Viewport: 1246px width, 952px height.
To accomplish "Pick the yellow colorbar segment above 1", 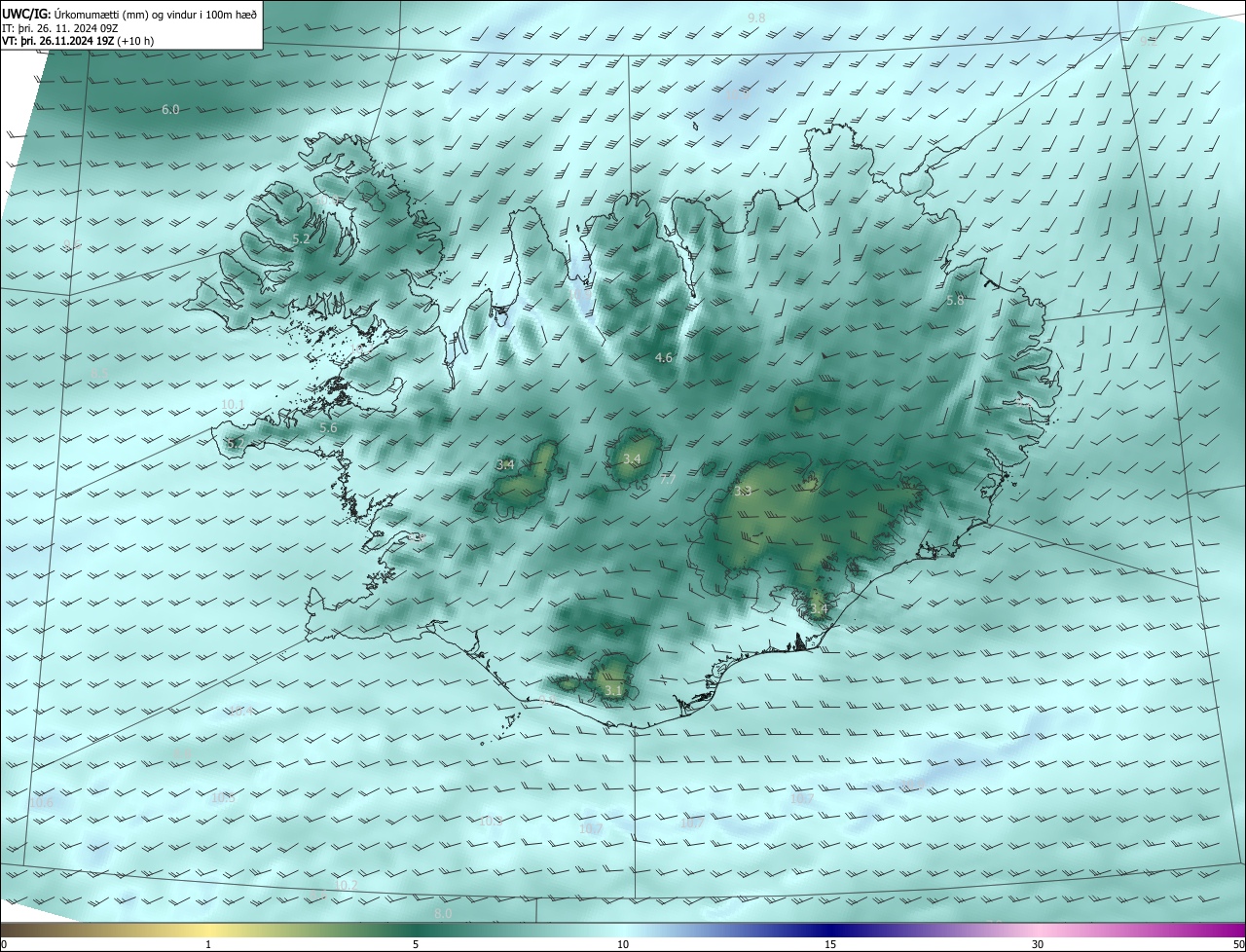I will (x=209, y=930).
